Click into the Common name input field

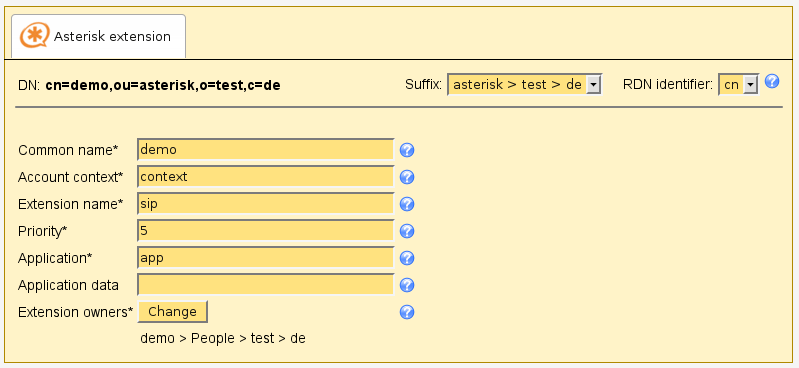point(265,149)
